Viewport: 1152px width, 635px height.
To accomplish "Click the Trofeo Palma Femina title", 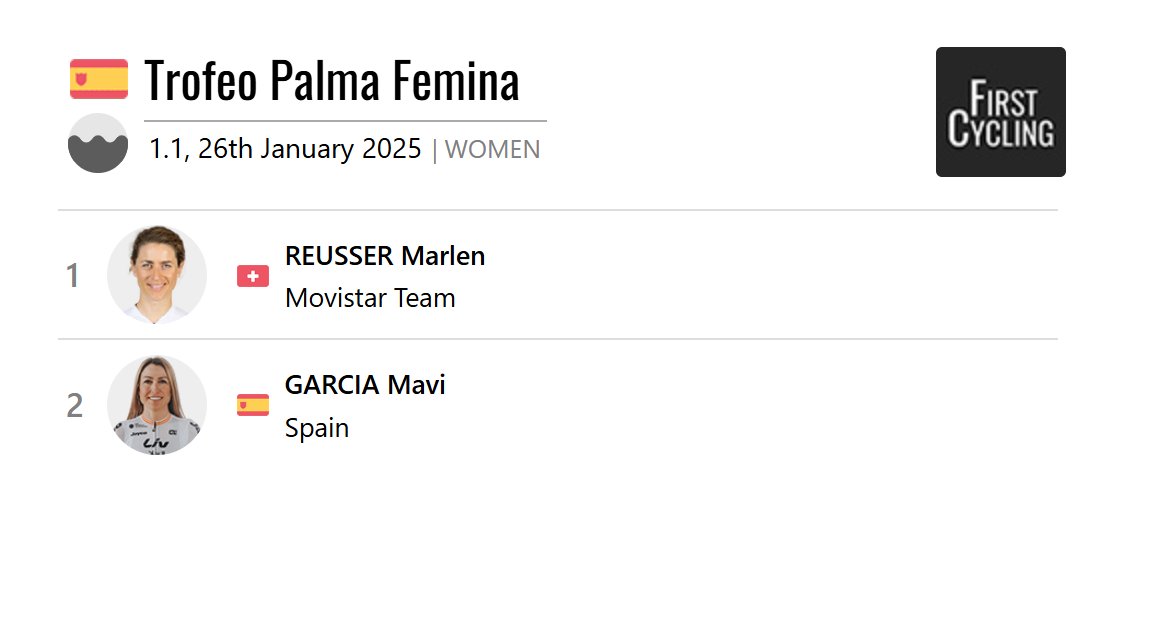I will tap(332, 80).
